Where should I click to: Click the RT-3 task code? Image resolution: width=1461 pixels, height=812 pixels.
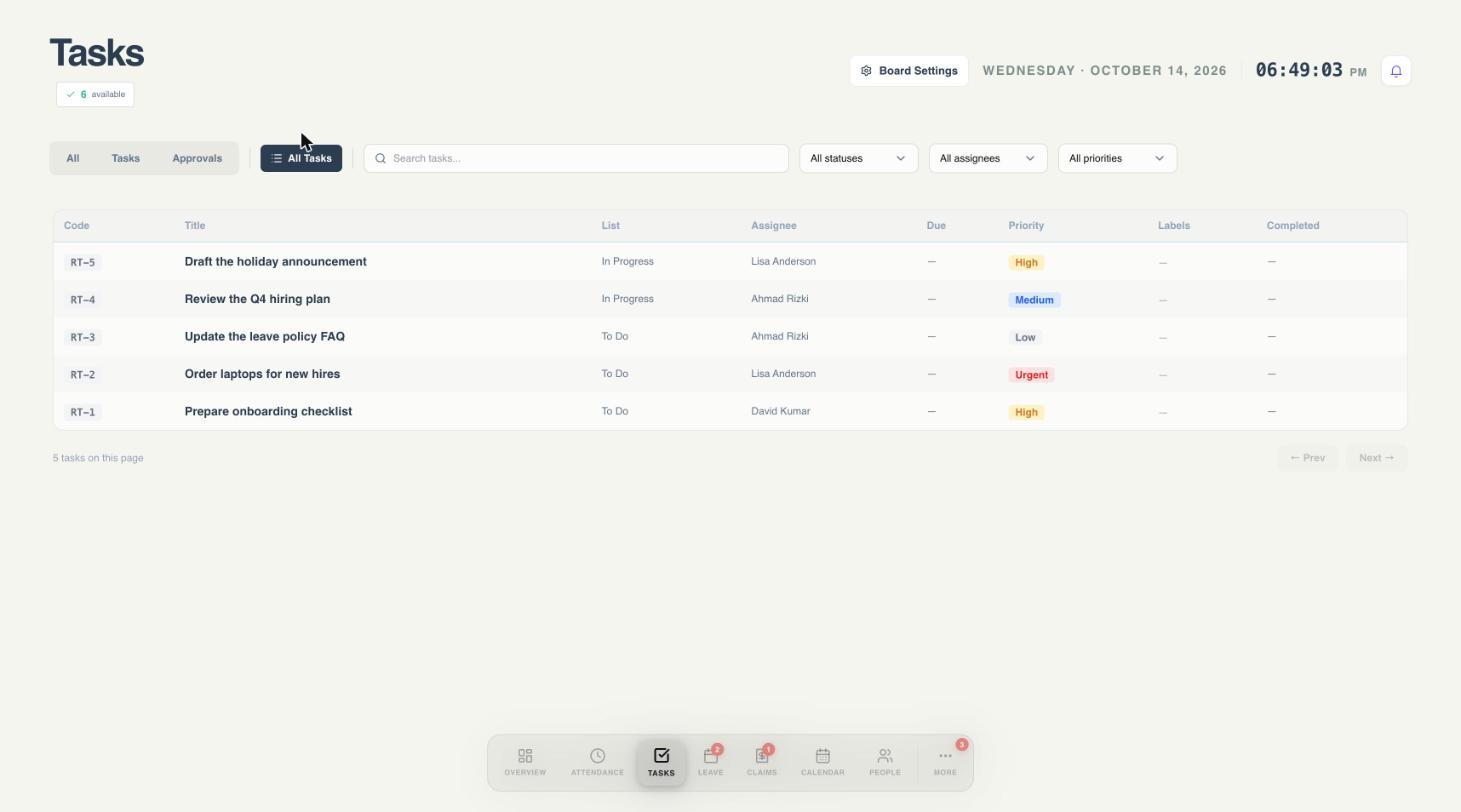pyautogui.click(x=83, y=338)
